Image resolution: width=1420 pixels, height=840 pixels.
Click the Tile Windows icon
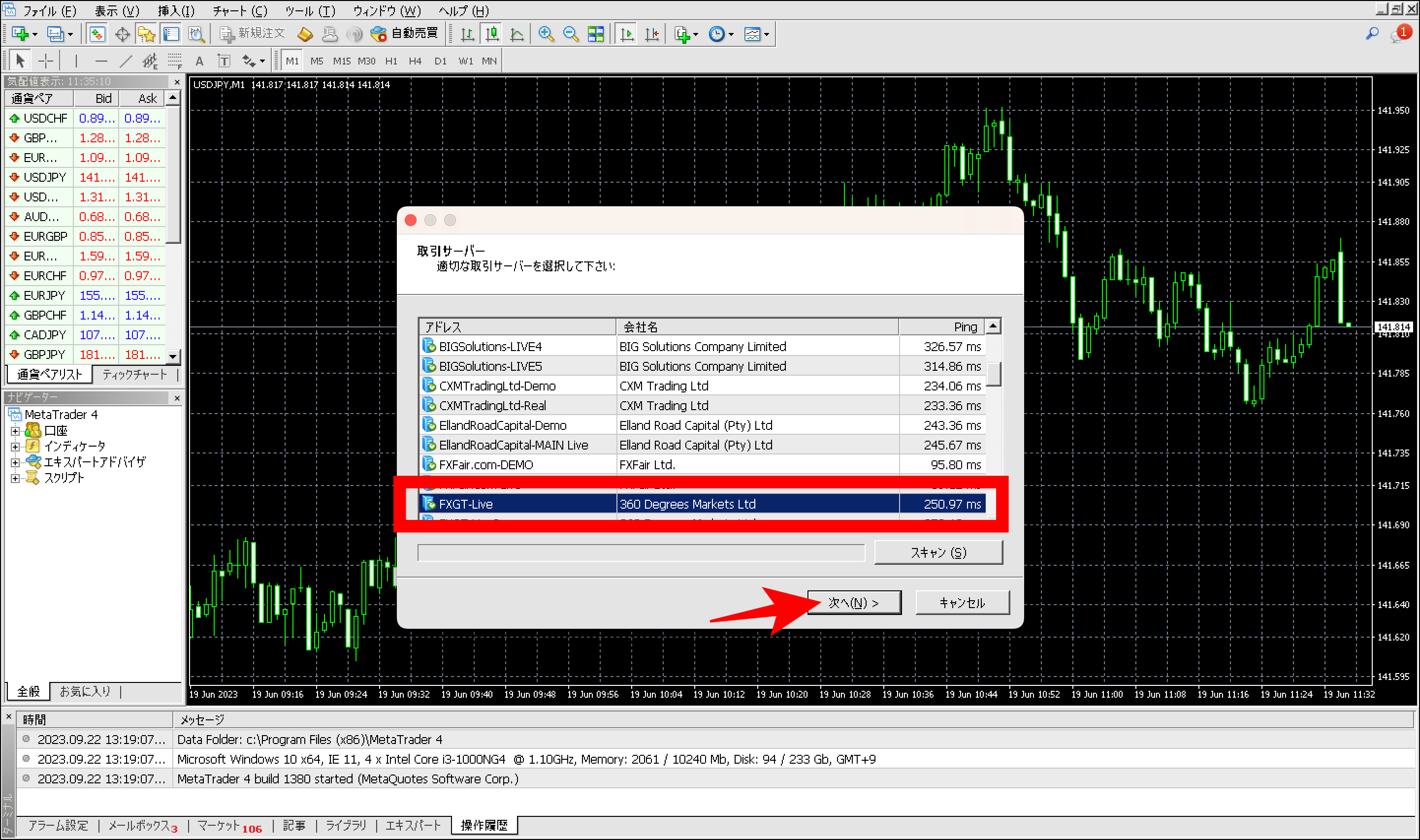pyautogui.click(x=595, y=34)
